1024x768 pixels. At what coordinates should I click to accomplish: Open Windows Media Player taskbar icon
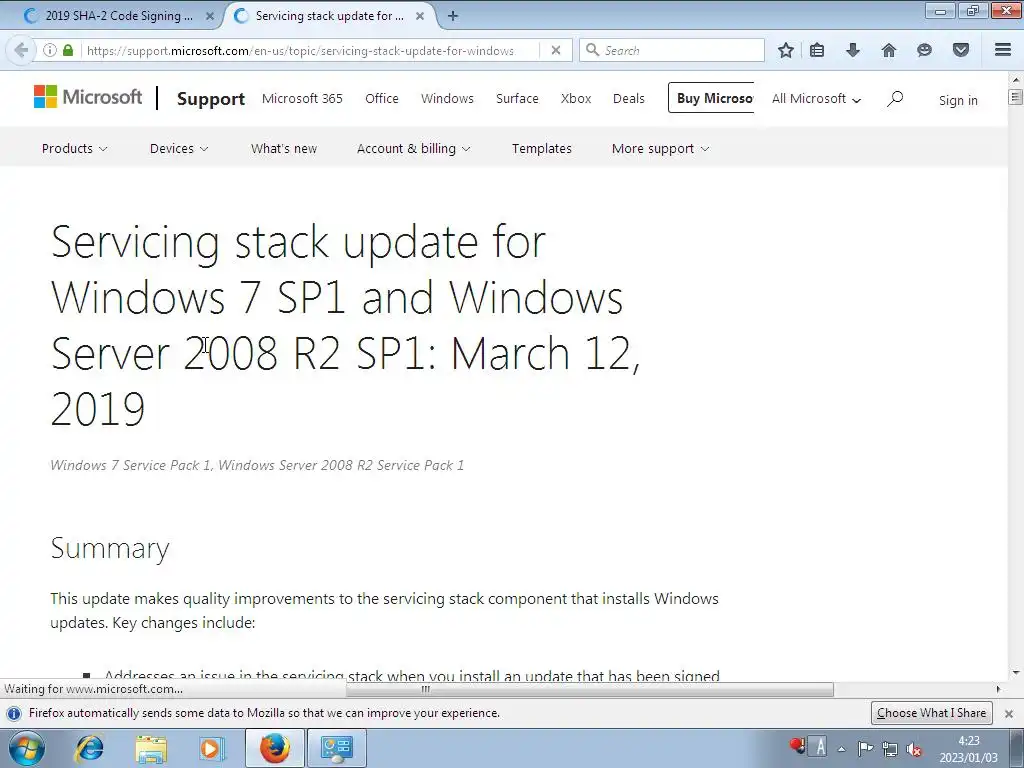[x=212, y=748]
